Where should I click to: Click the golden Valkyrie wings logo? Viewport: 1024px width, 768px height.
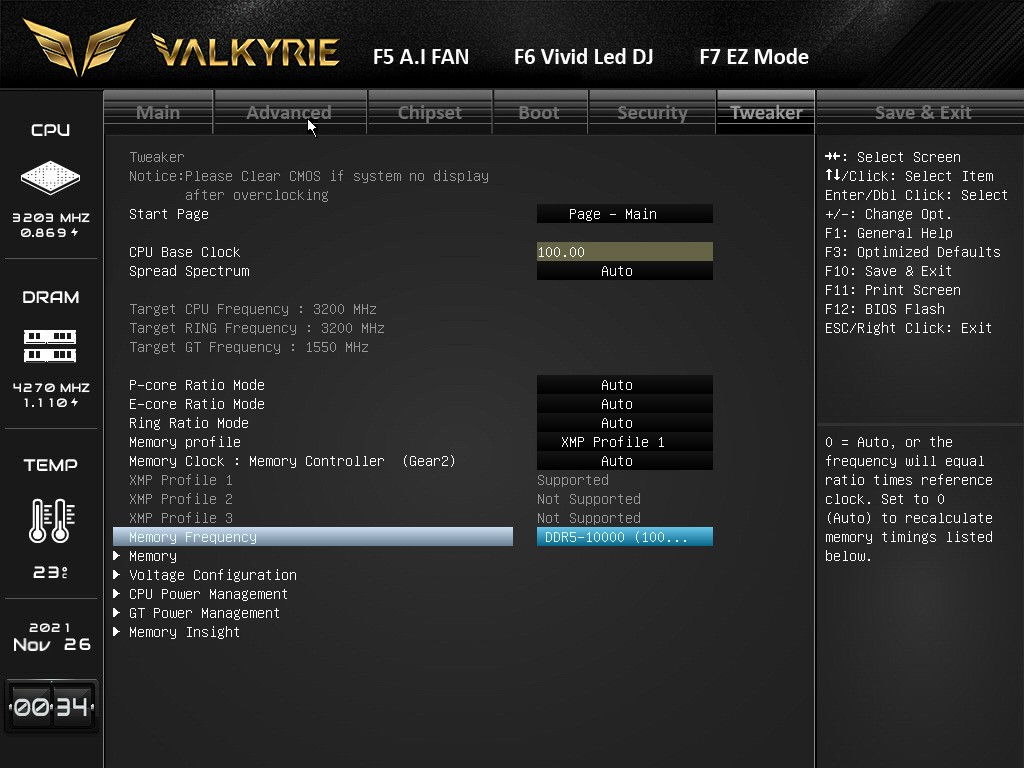79,46
